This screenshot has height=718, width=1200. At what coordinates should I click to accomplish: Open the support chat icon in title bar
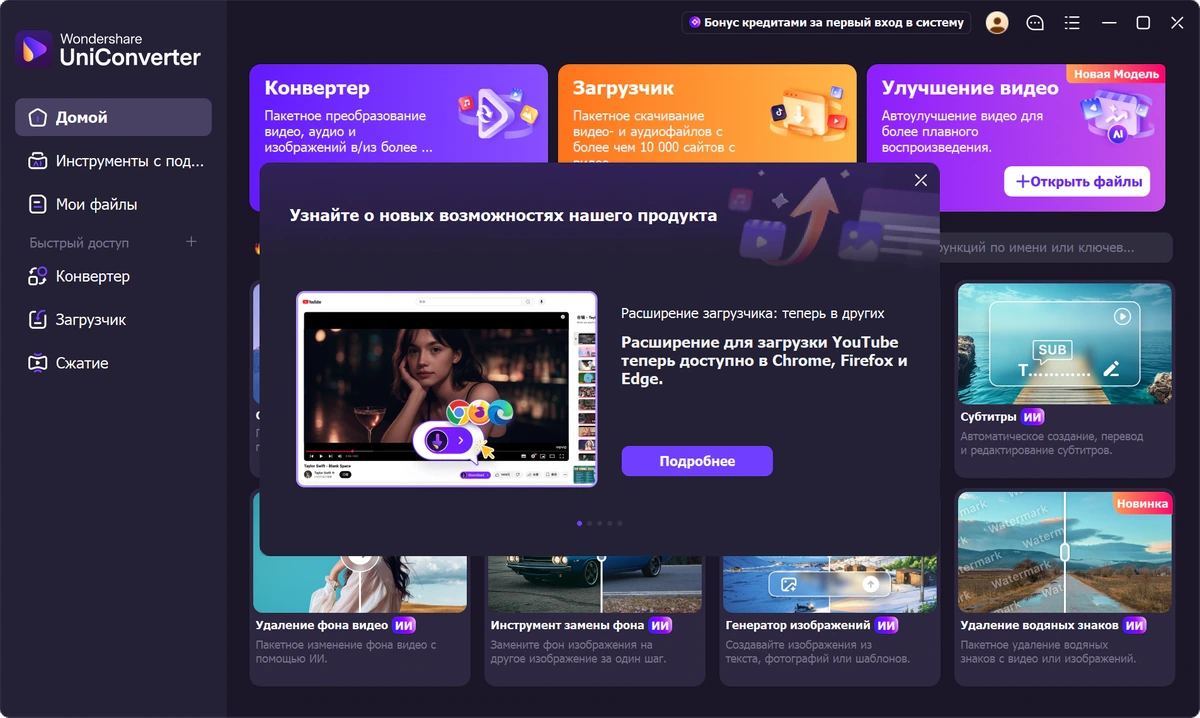pyautogui.click(x=1035, y=22)
